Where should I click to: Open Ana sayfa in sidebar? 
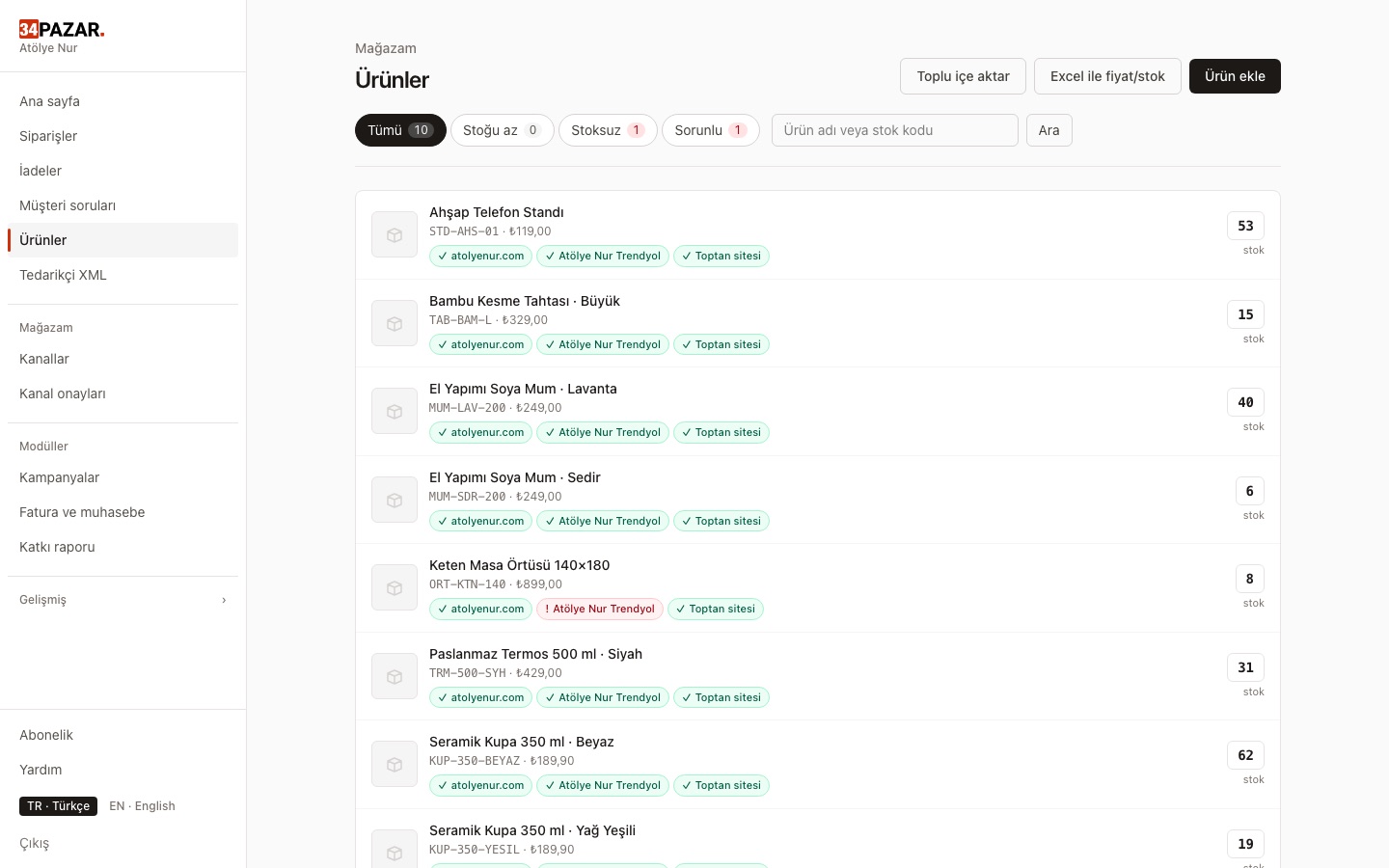tap(123, 101)
